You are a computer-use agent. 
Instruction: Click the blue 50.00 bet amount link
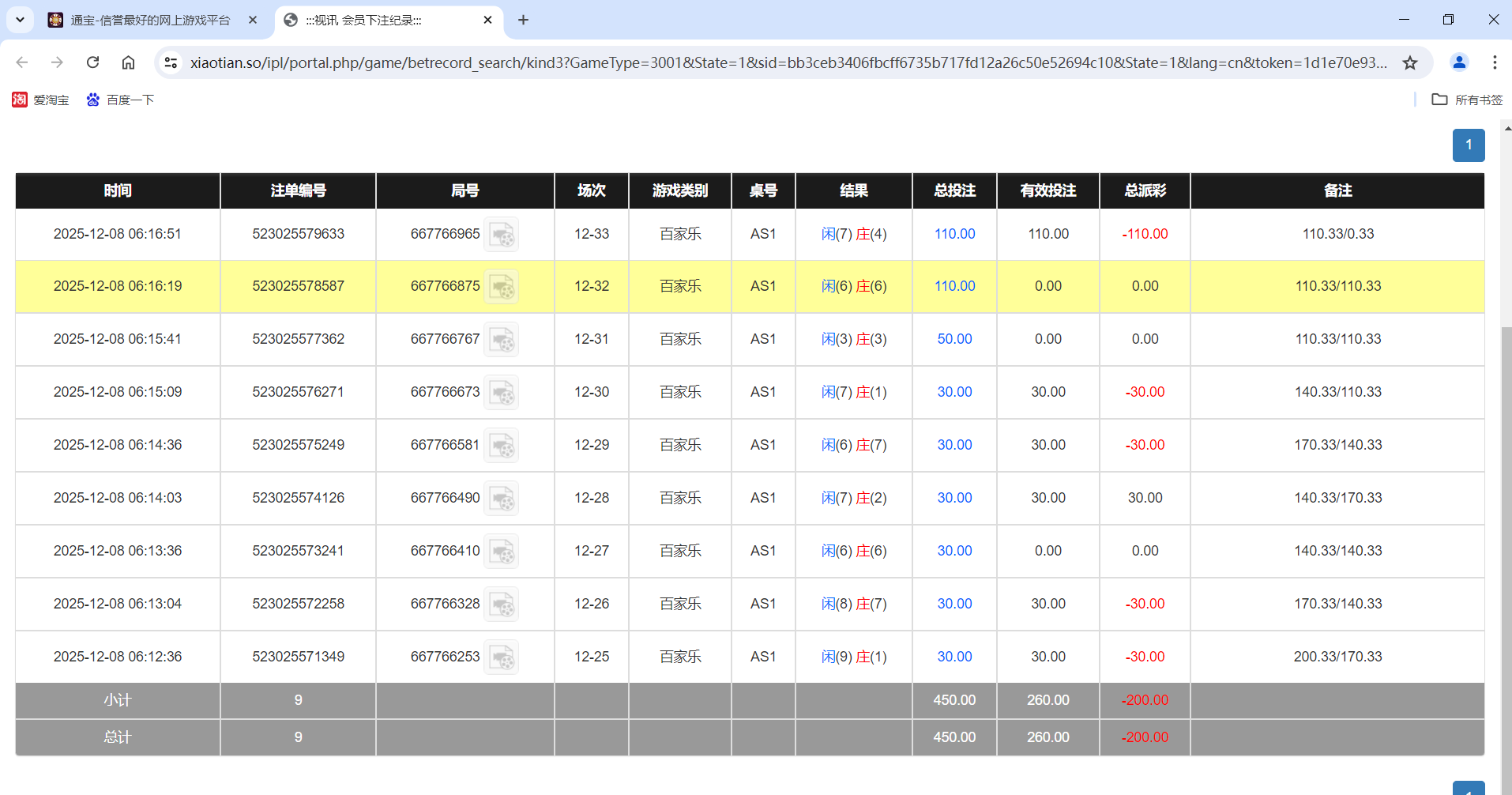point(953,339)
